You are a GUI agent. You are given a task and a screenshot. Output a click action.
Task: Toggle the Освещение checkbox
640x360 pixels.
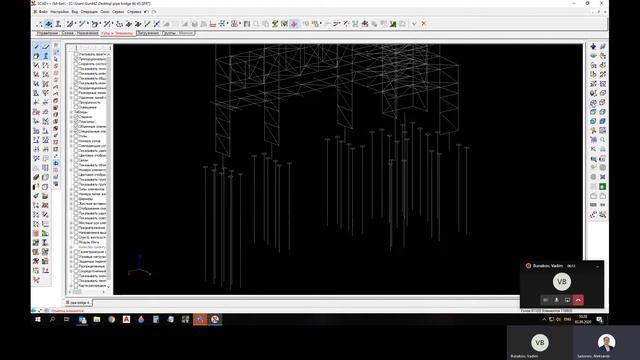pos(76,107)
